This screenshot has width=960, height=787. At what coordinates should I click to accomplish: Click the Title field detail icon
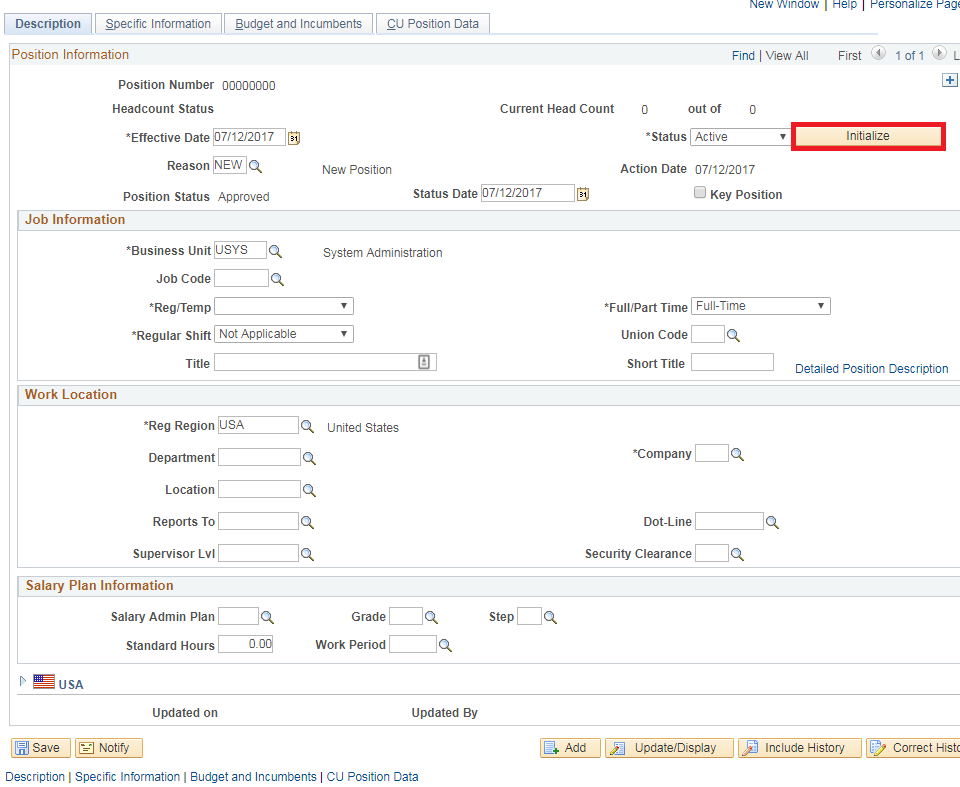click(x=424, y=362)
